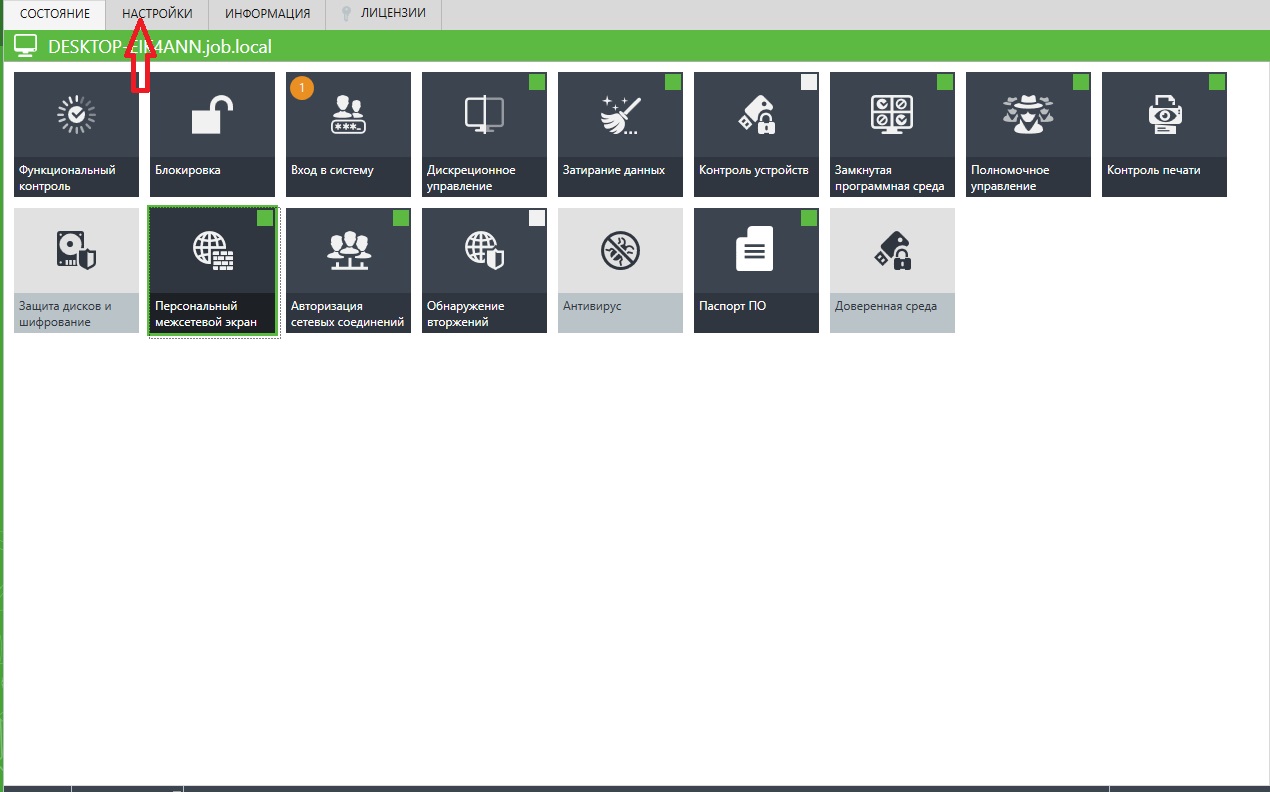This screenshot has height=792, width=1270.
Task: Click the DESKTOP computer name header
Action: click(160, 46)
